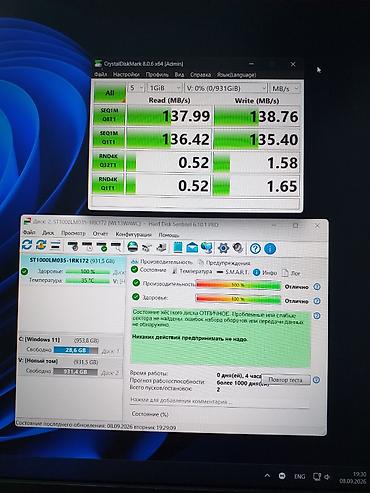
Task: Open CrystalDiskMark Справка menu
Action: pyautogui.click(x=200, y=75)
